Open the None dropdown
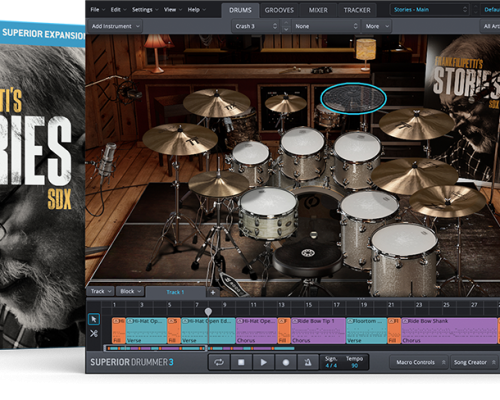500x400 pixels. [x=326, y=26]
